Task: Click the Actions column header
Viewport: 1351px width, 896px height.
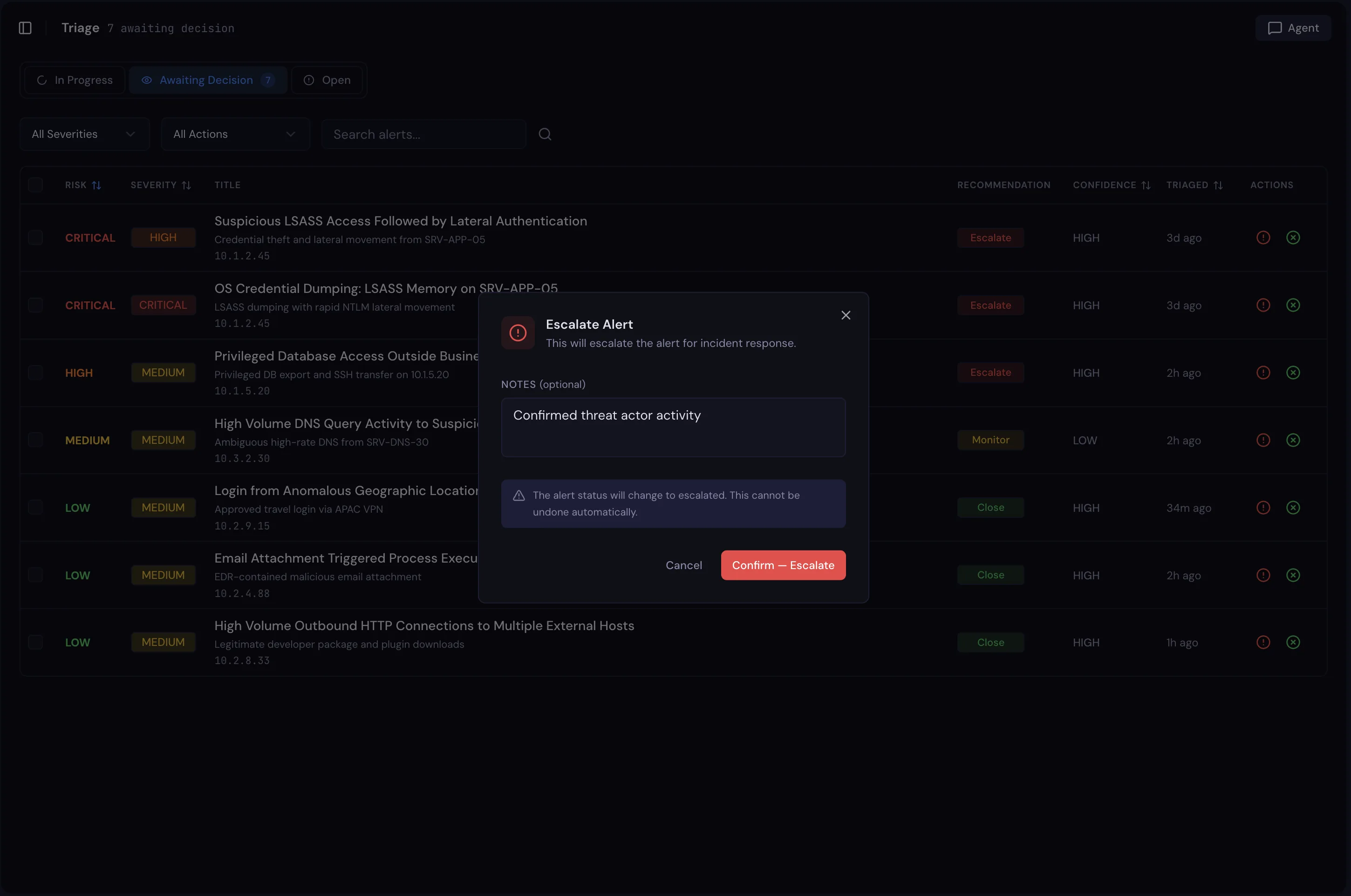Action: [1271, 185]
